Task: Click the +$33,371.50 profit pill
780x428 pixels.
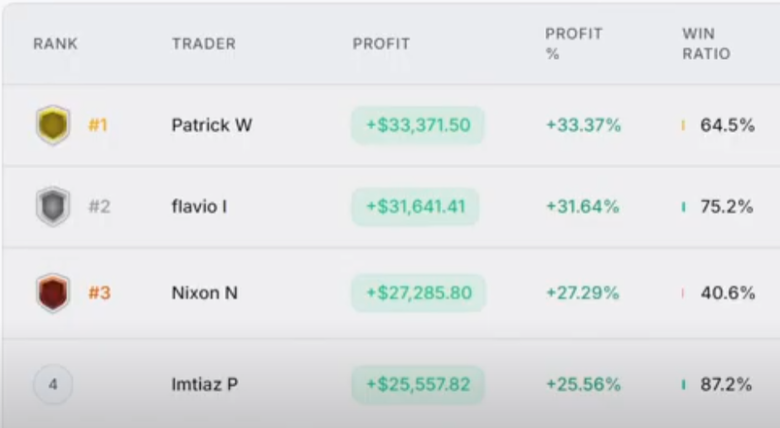Action: tap(418, 125)
